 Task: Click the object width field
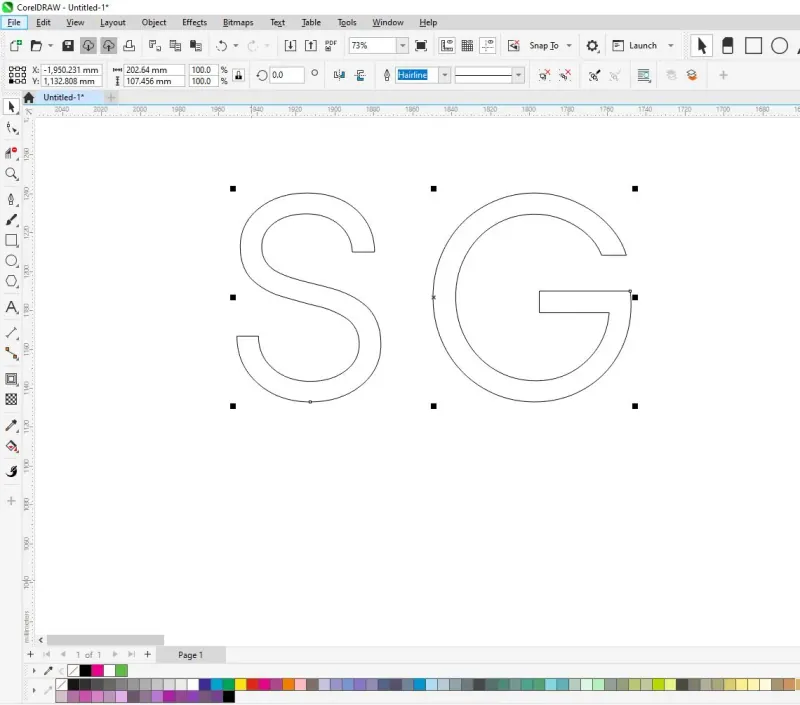pos(154,69)
